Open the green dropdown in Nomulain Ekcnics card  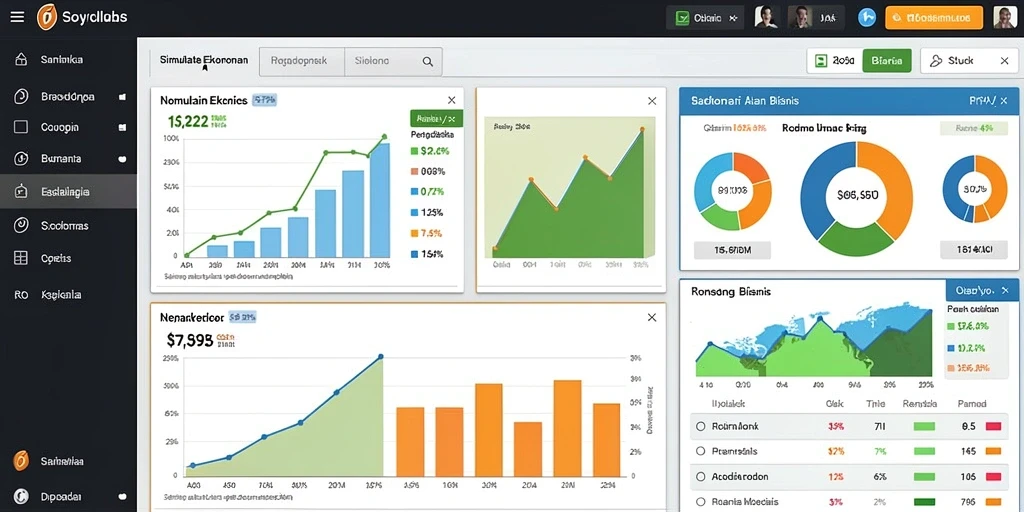coord(436,118)
